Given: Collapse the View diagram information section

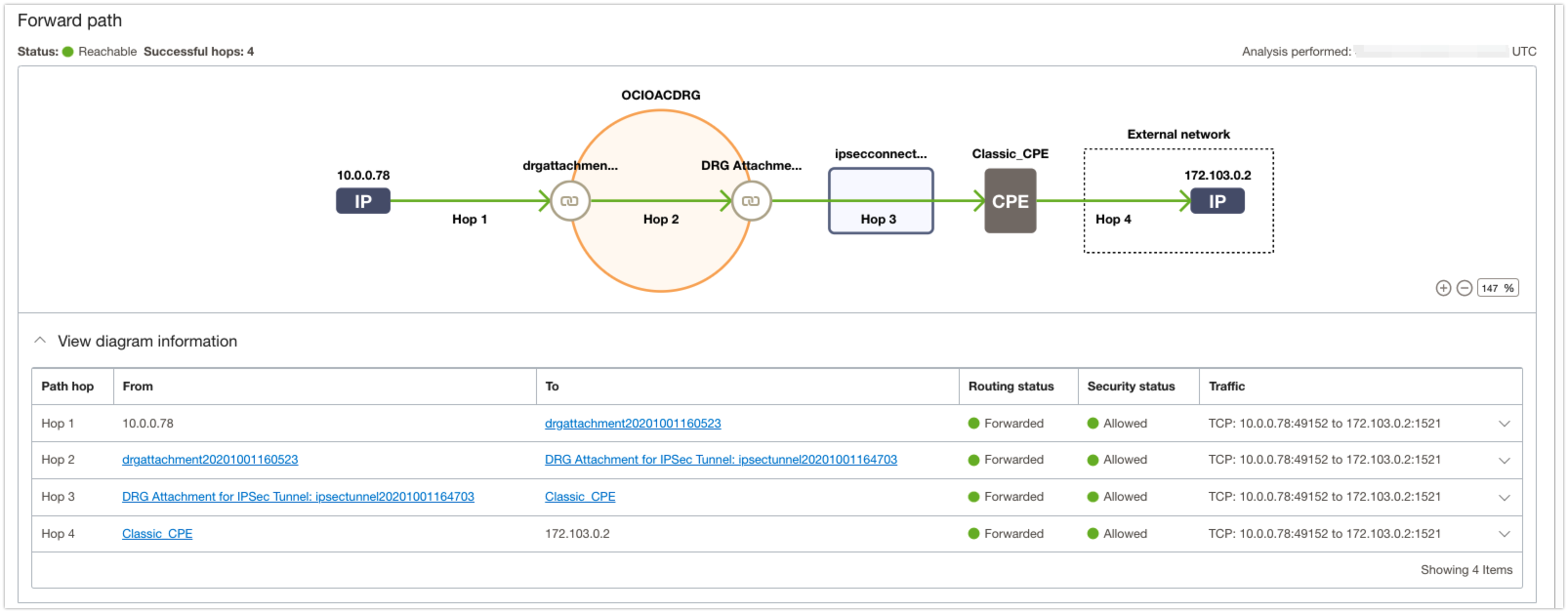Looking at the screenshot, I should click(40, 341).
